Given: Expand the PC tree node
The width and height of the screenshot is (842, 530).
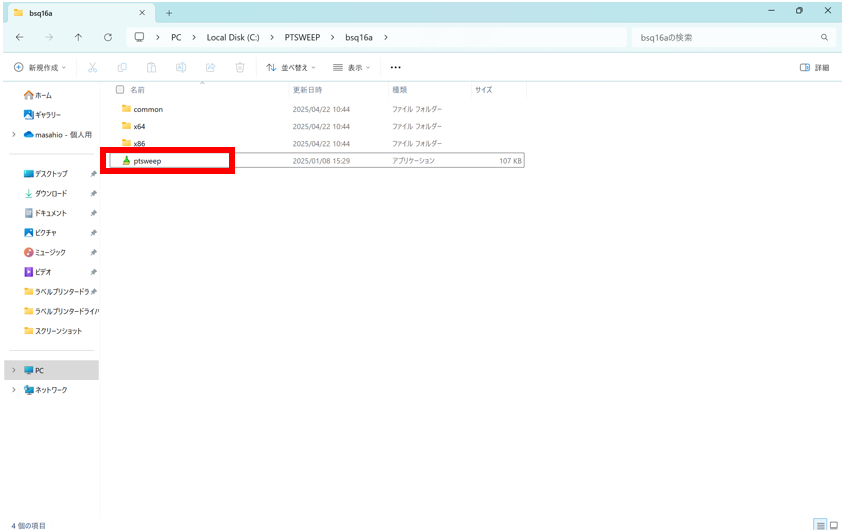Looking at the screenshot, I should (x=14, y=370).
